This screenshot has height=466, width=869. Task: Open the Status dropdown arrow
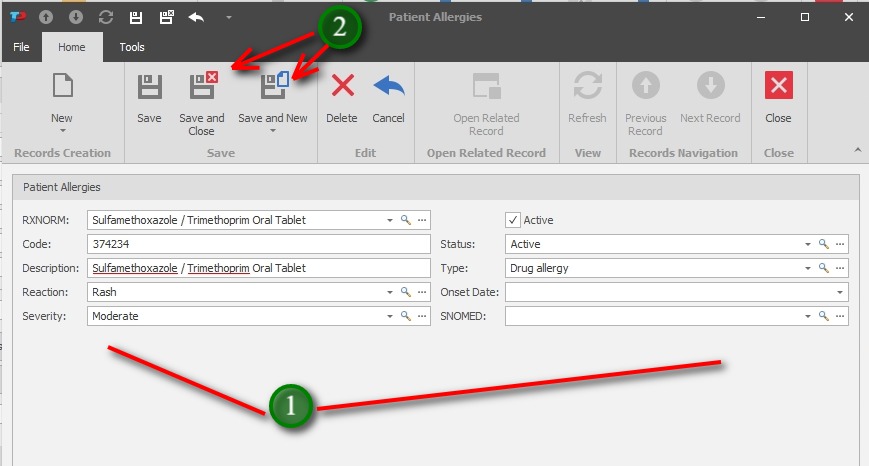click(807, 244)
